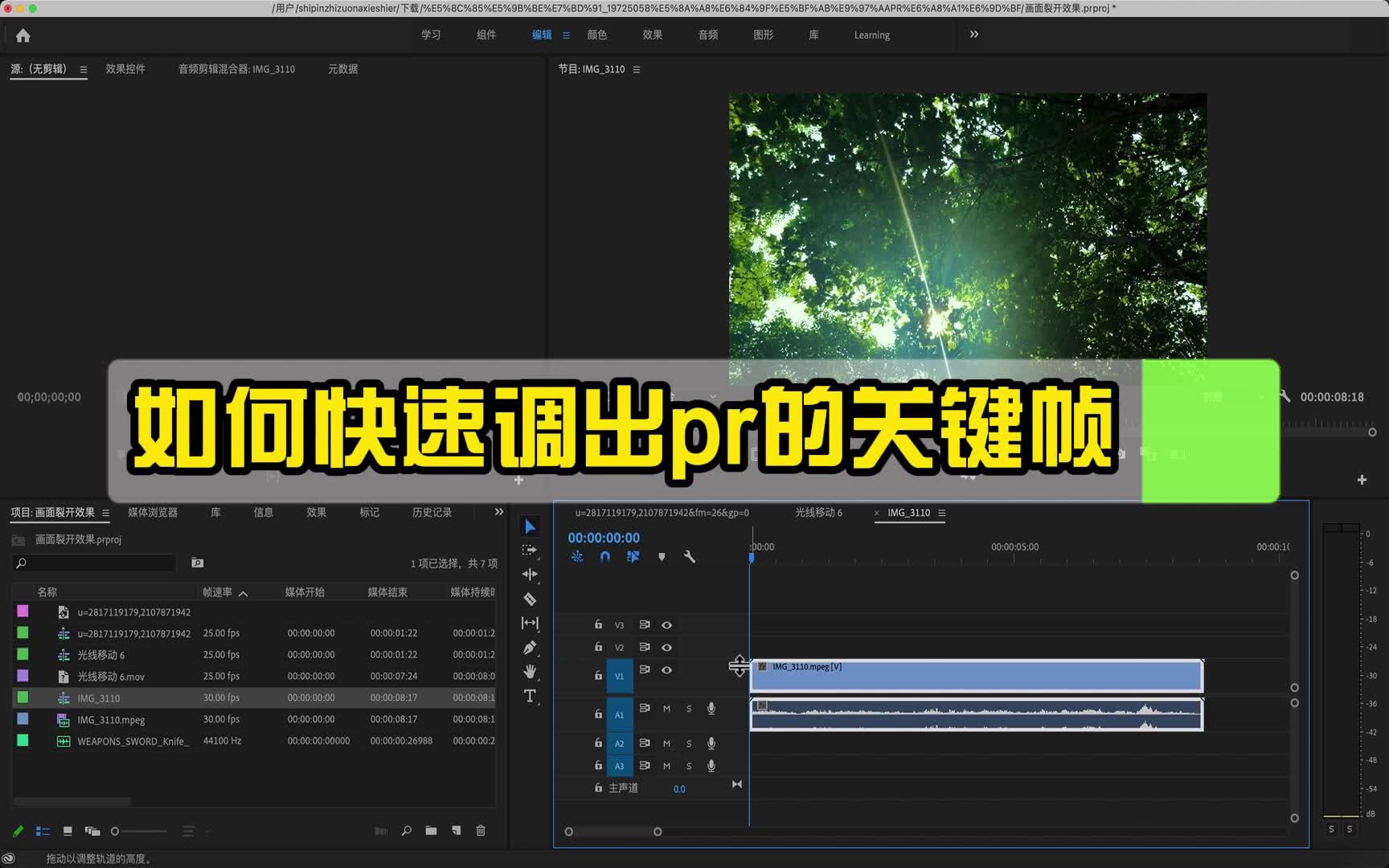This screenshot has height=868, width=1389.
Task: Open the new bin folder icon
Action: point(431,831)
